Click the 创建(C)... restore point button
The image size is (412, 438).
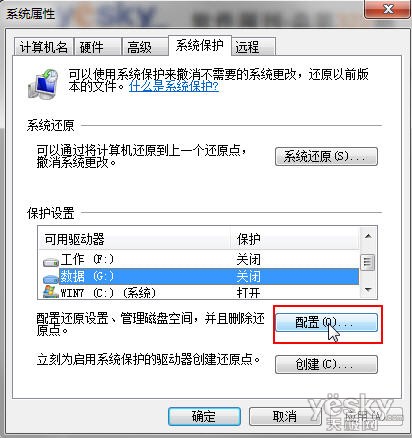pos(326,364)
